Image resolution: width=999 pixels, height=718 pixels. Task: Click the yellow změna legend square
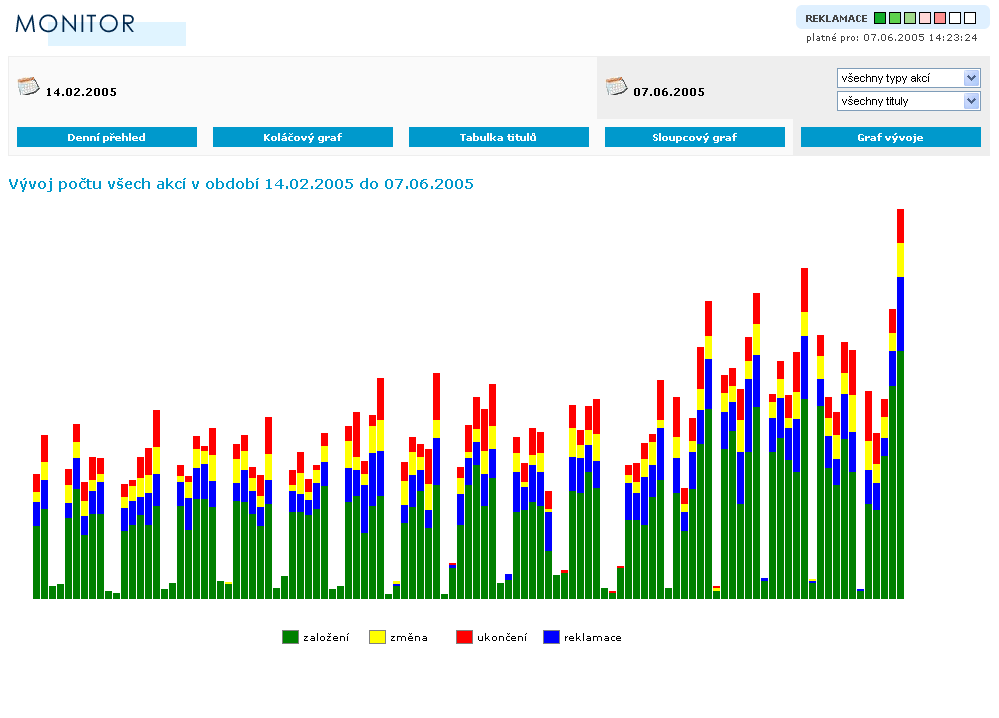click(x=377, y=637)
